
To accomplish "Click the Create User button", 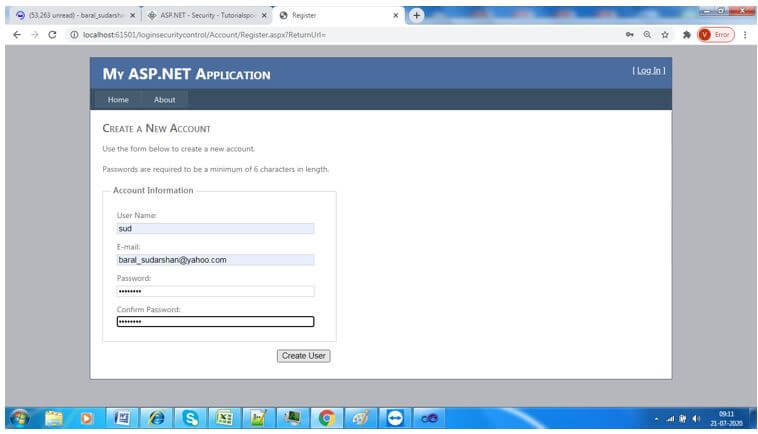I will point(304,356).
